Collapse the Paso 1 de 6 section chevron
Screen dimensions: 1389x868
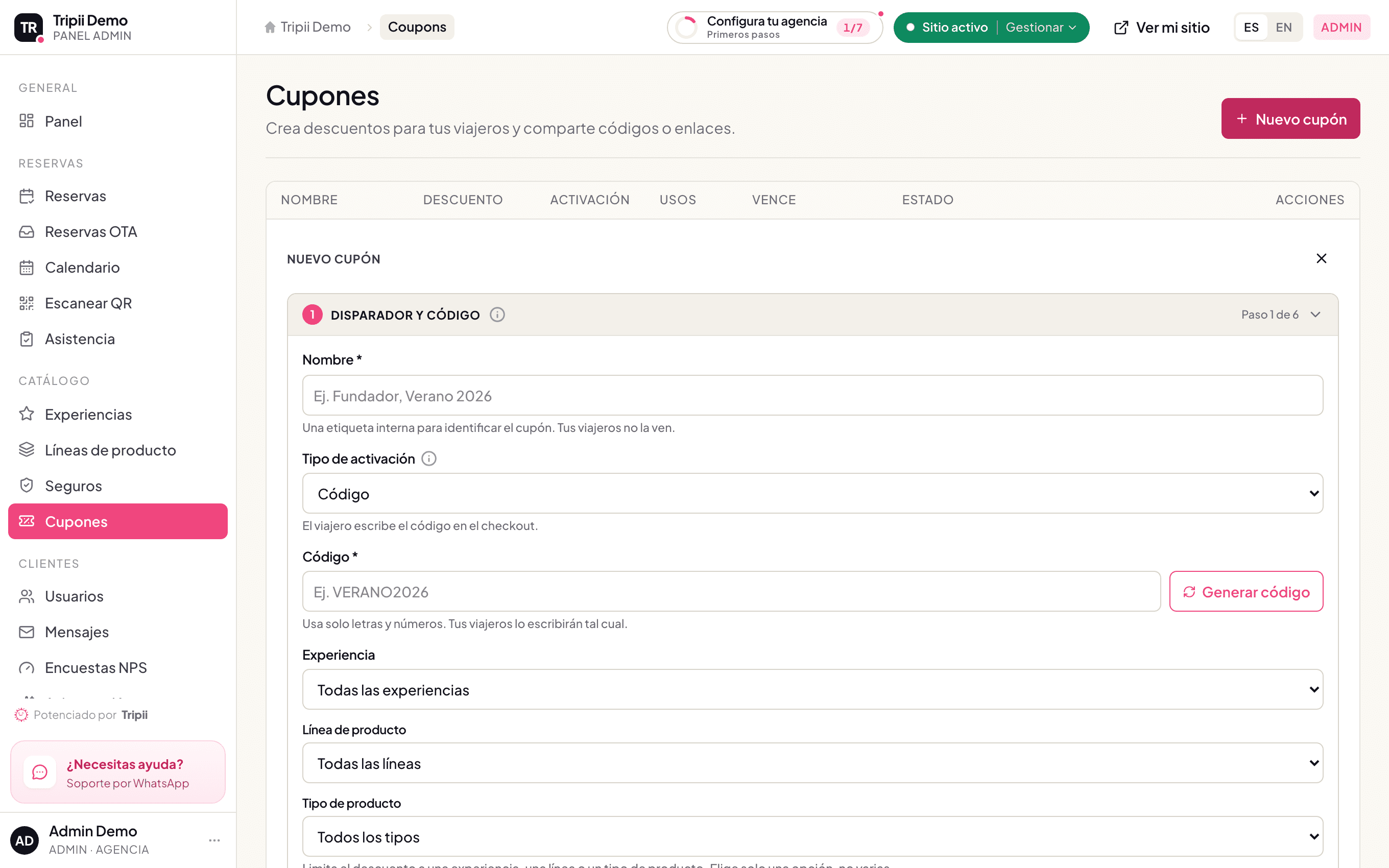tap(1316, 315)
